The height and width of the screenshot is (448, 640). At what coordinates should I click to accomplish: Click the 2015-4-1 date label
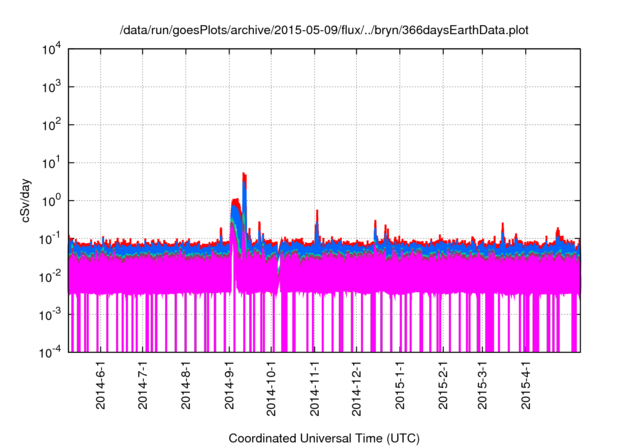click(526, 385)
